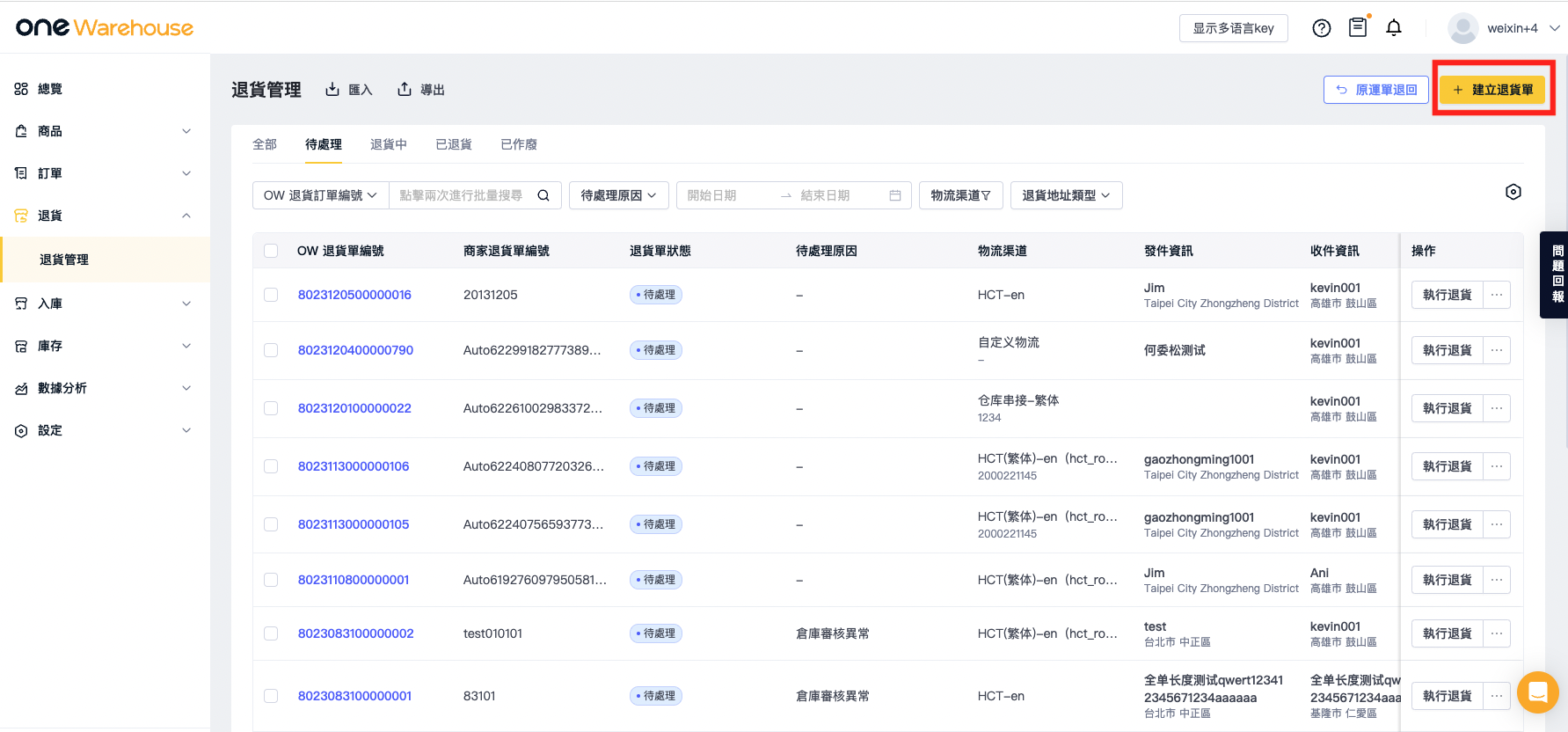Image resolution: width=1568 pixels, height=732 pixels.
Task: Open the clipboard task list icon
Action: [1358, 27]
